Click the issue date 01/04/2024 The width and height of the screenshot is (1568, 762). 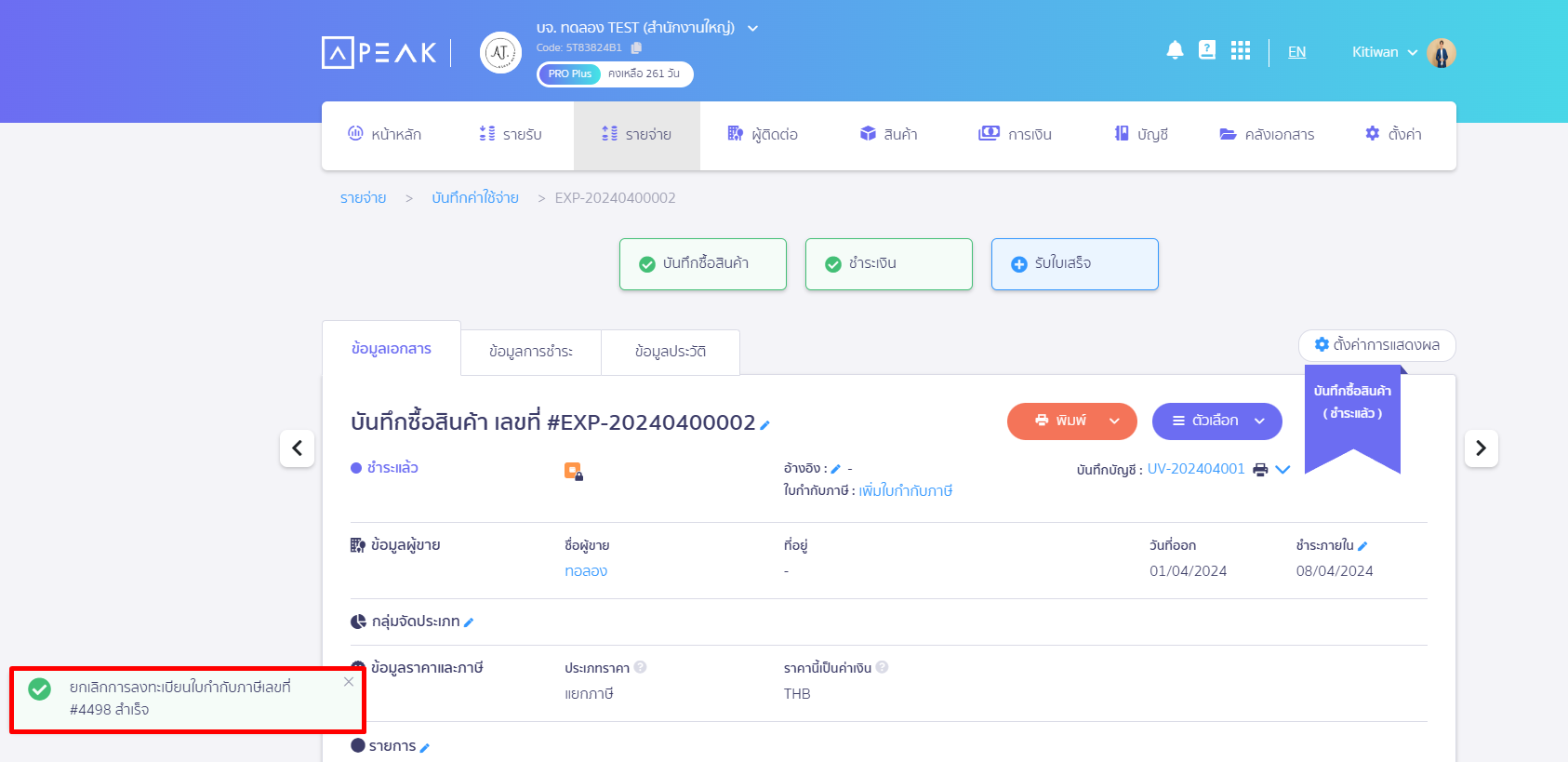click(1189, 571)
